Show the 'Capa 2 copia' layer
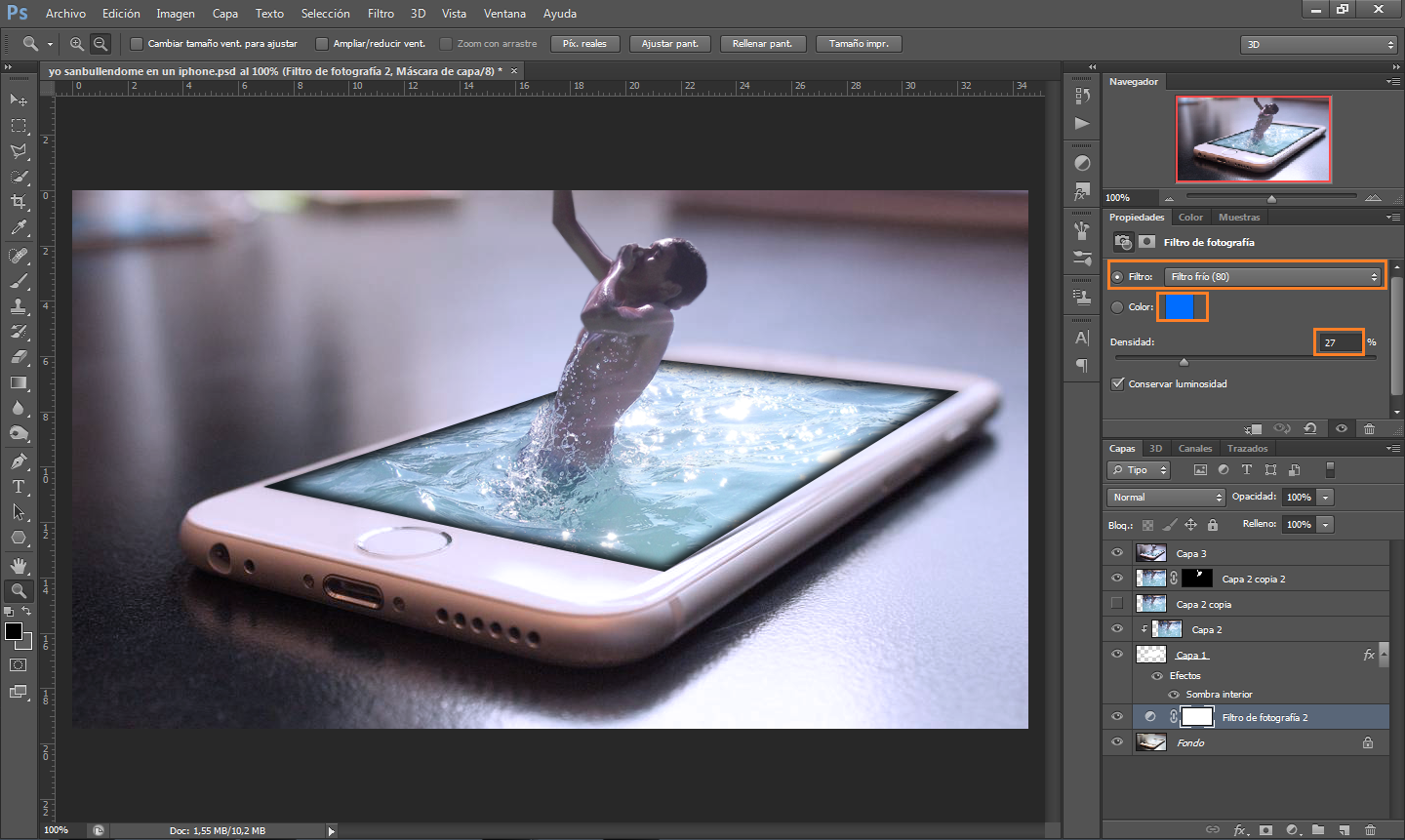The height and width of the screenshot is (840, 1405). point(1117,604)
